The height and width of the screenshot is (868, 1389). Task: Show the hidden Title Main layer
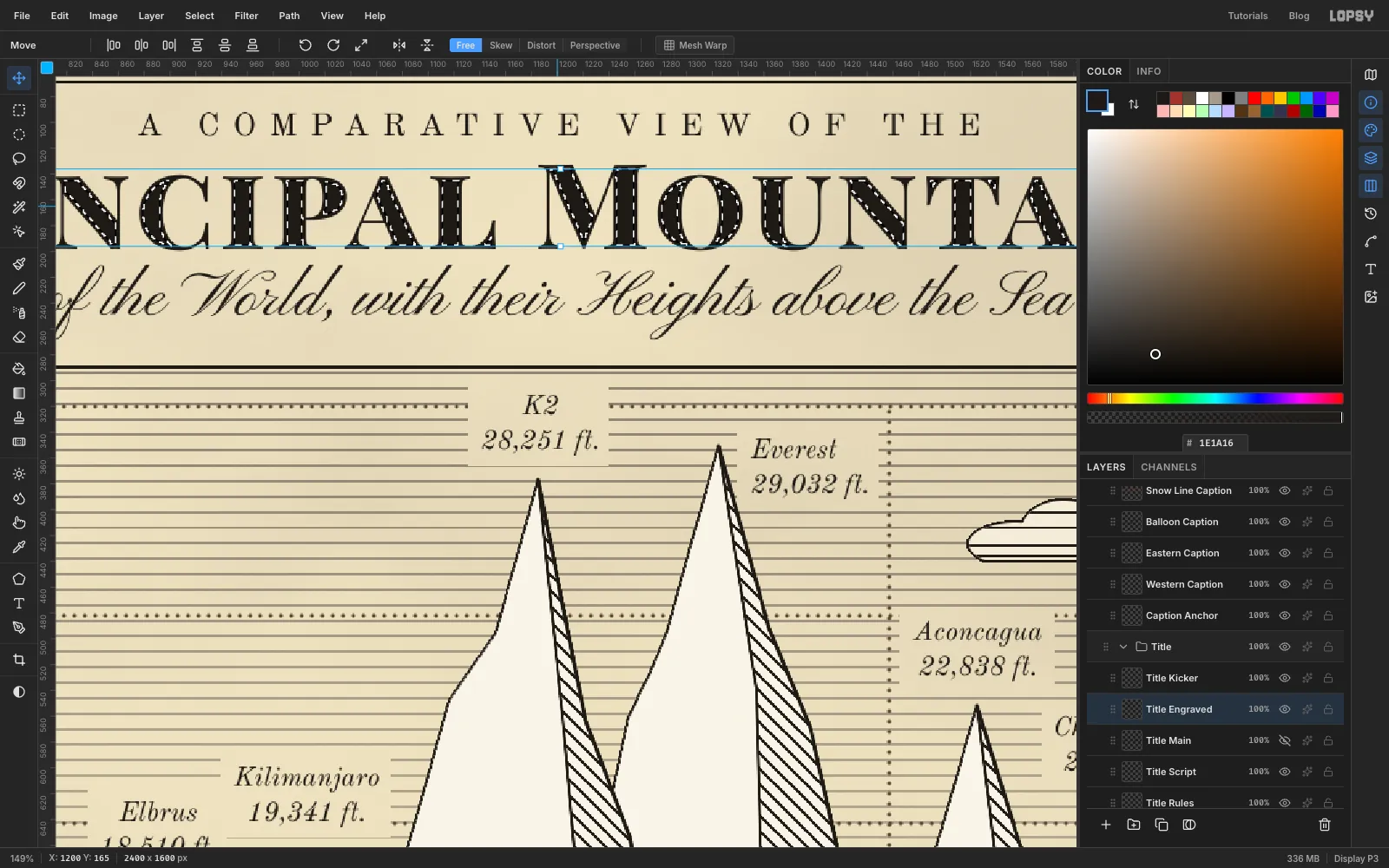click(x=1285, y=740)
